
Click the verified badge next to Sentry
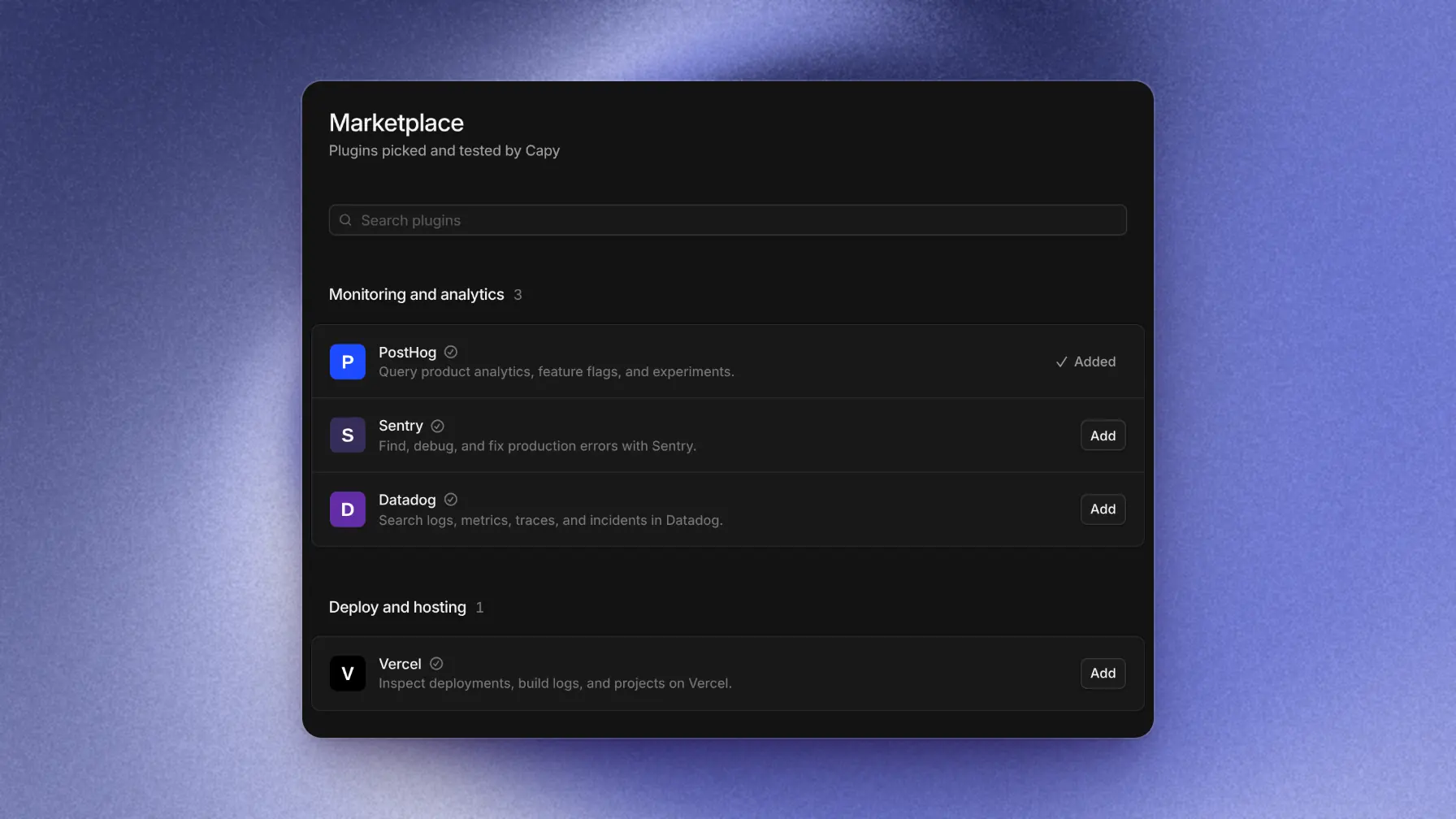tap(437, 426)
